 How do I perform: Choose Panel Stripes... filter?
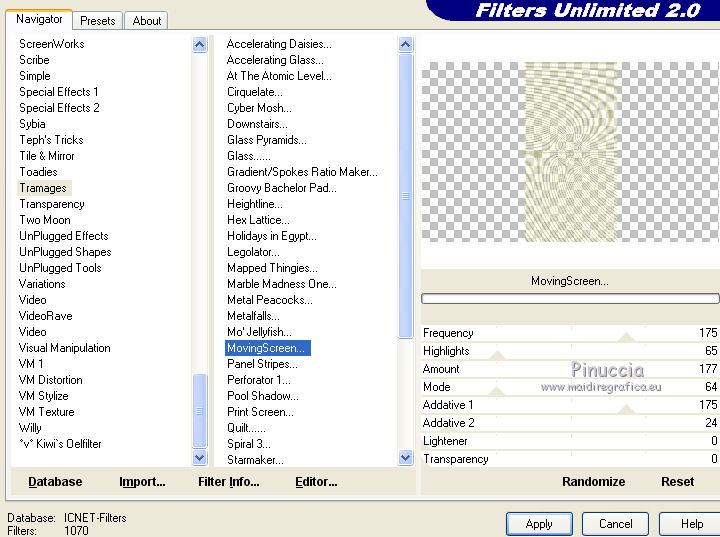(x=262, y=364)
